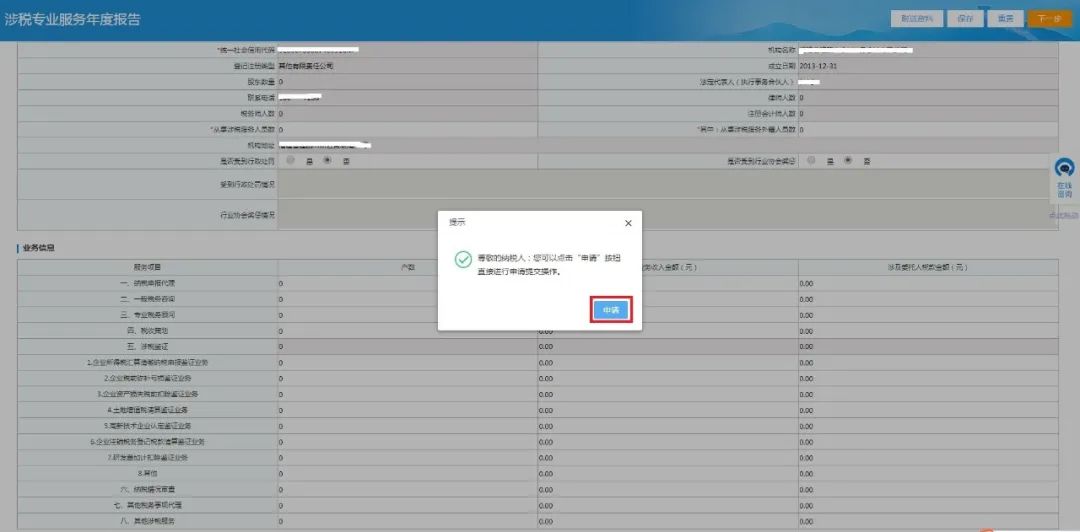Click the green checkmark success icon
The width and height of the screenshot is (1080, 532).
click(463, 260)
